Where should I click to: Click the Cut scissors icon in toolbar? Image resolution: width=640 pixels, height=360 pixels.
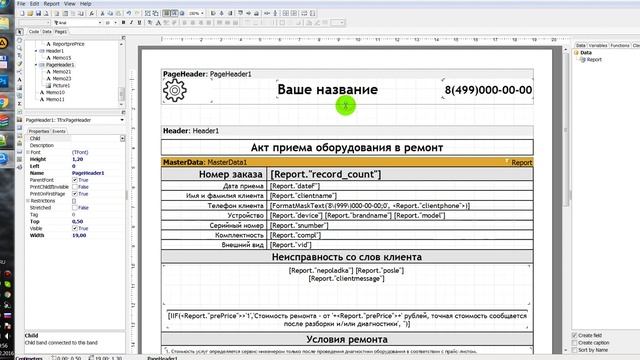click(102, 13)
